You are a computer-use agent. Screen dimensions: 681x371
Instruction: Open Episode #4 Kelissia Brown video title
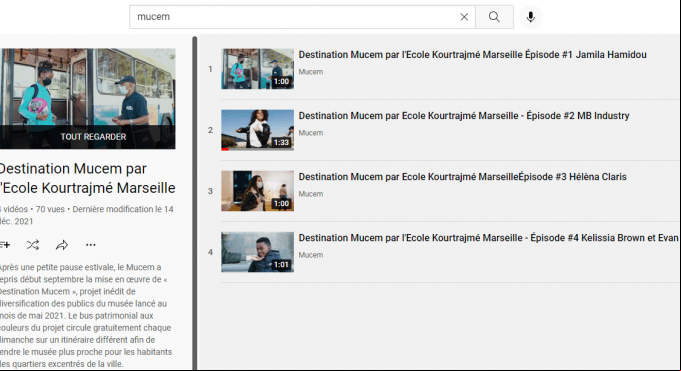tap(489, 238)
